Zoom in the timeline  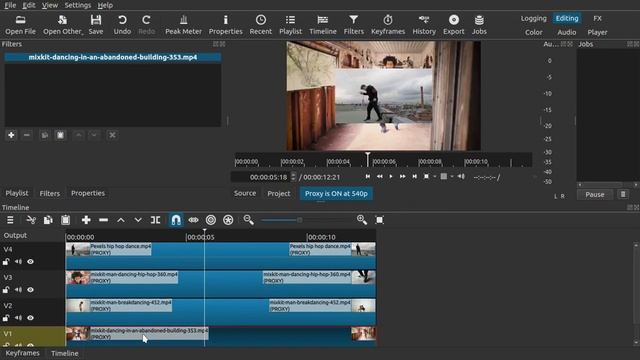click(362, 220)
